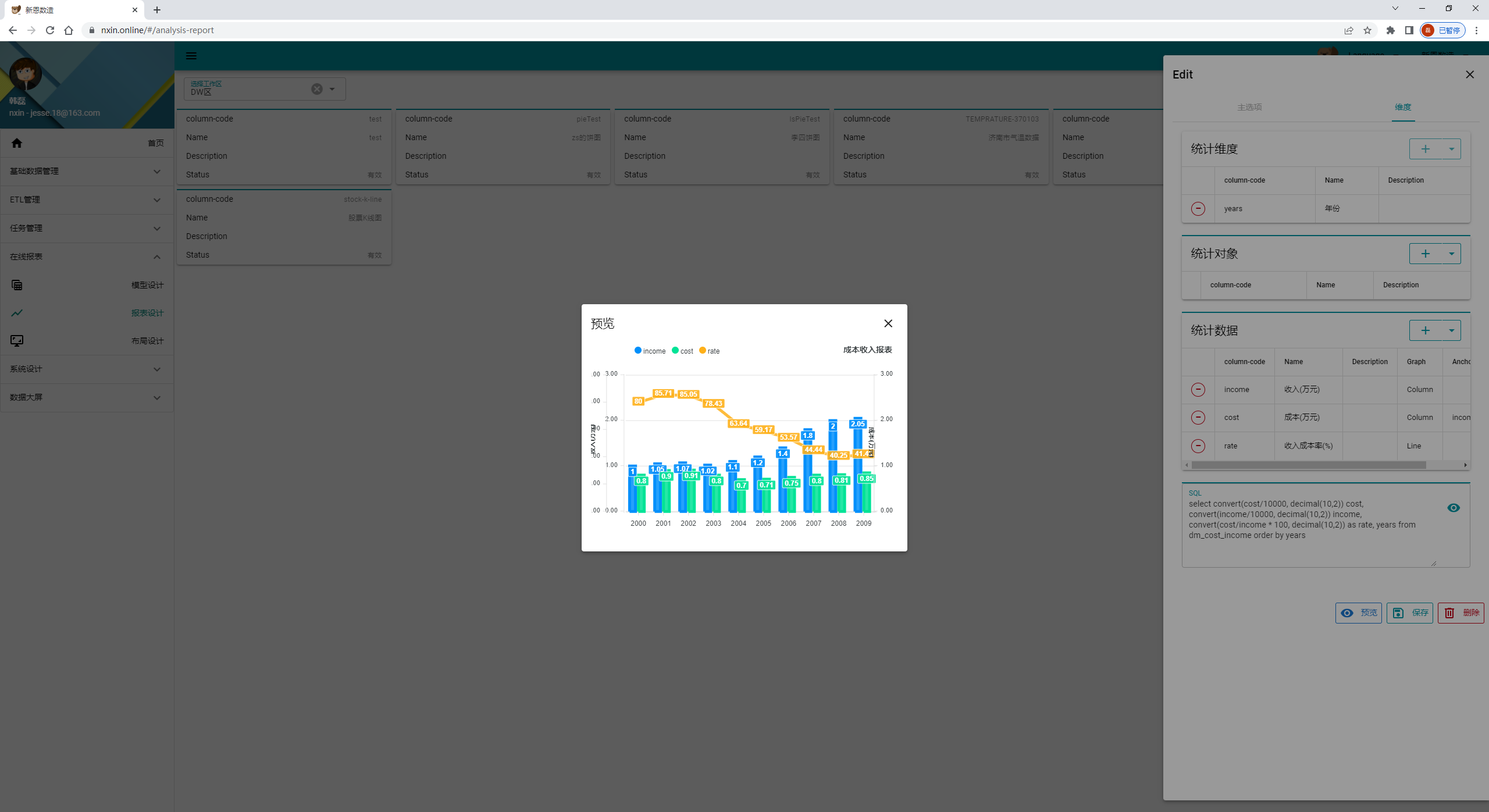This screenshot has width=1489, height=812.
Task: Remove the rate data row
Action: (x=1198, y=446)
